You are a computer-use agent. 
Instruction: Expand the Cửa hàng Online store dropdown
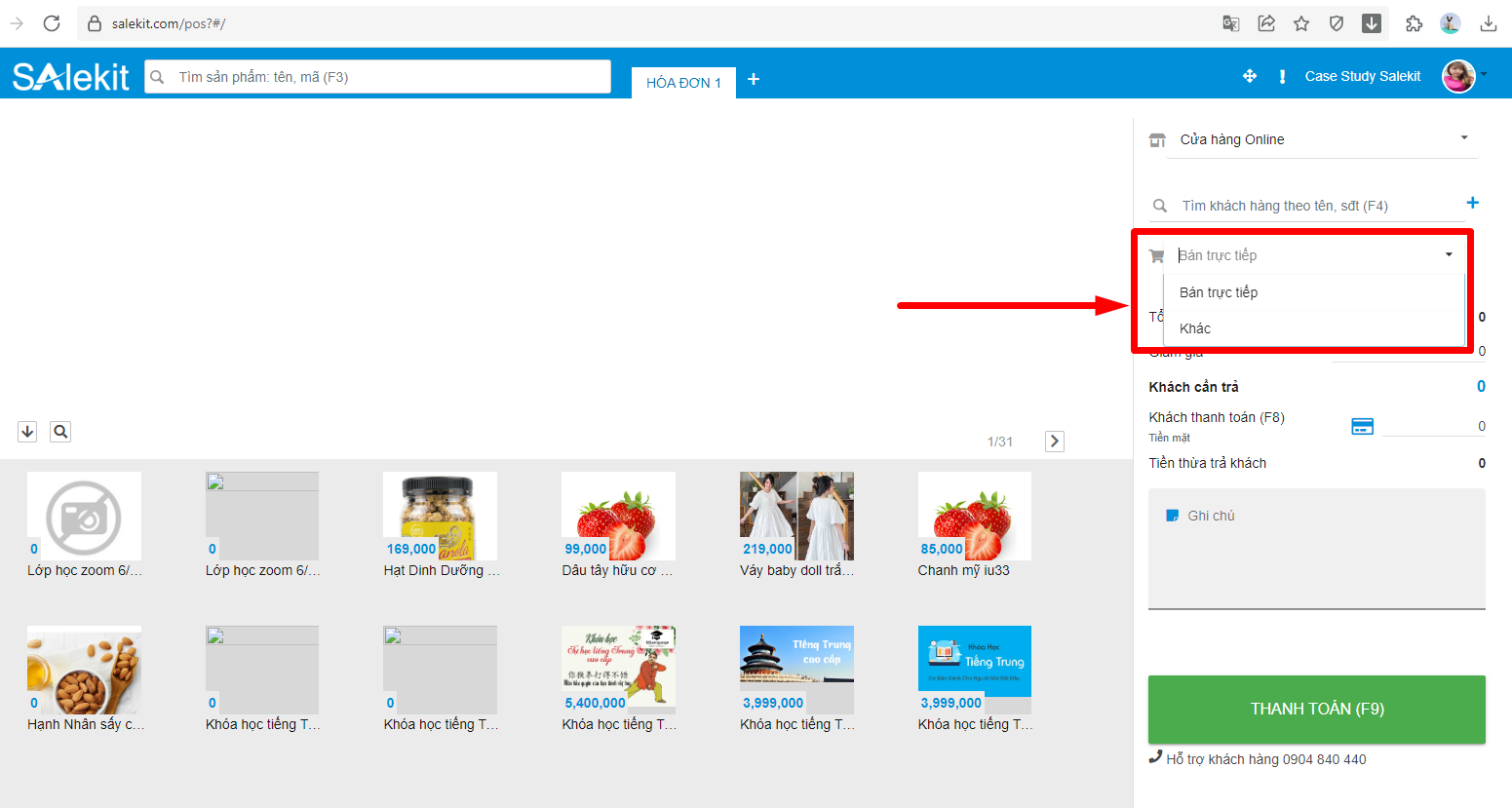click(1463, 138)
